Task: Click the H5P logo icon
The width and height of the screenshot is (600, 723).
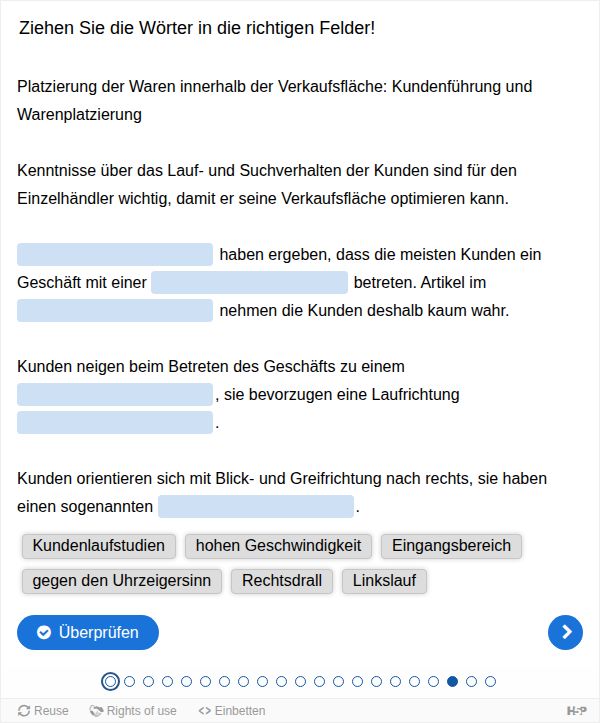Action: 576,711
